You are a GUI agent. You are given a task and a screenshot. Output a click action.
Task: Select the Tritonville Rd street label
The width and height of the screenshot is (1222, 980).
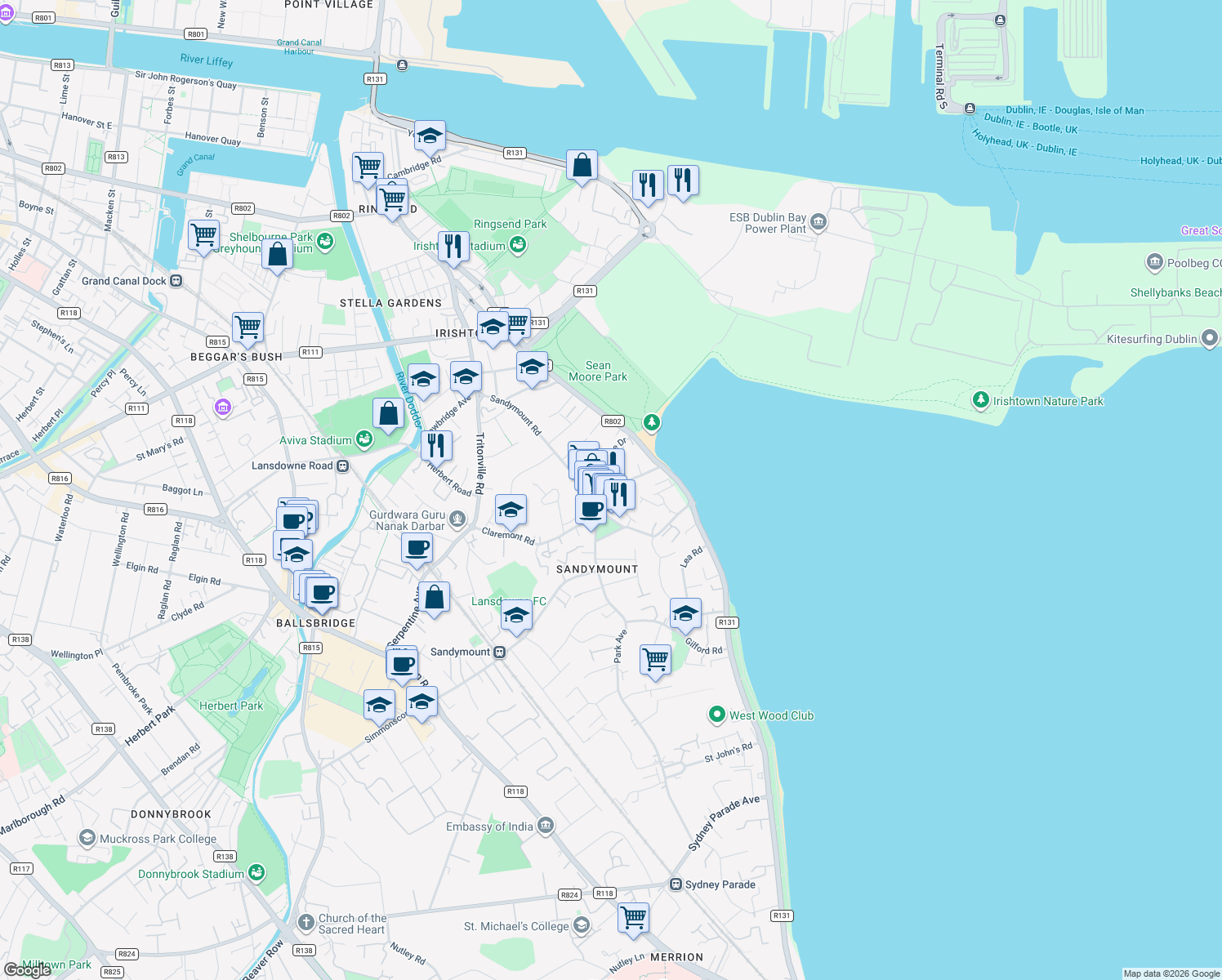[x=480, y=463]
